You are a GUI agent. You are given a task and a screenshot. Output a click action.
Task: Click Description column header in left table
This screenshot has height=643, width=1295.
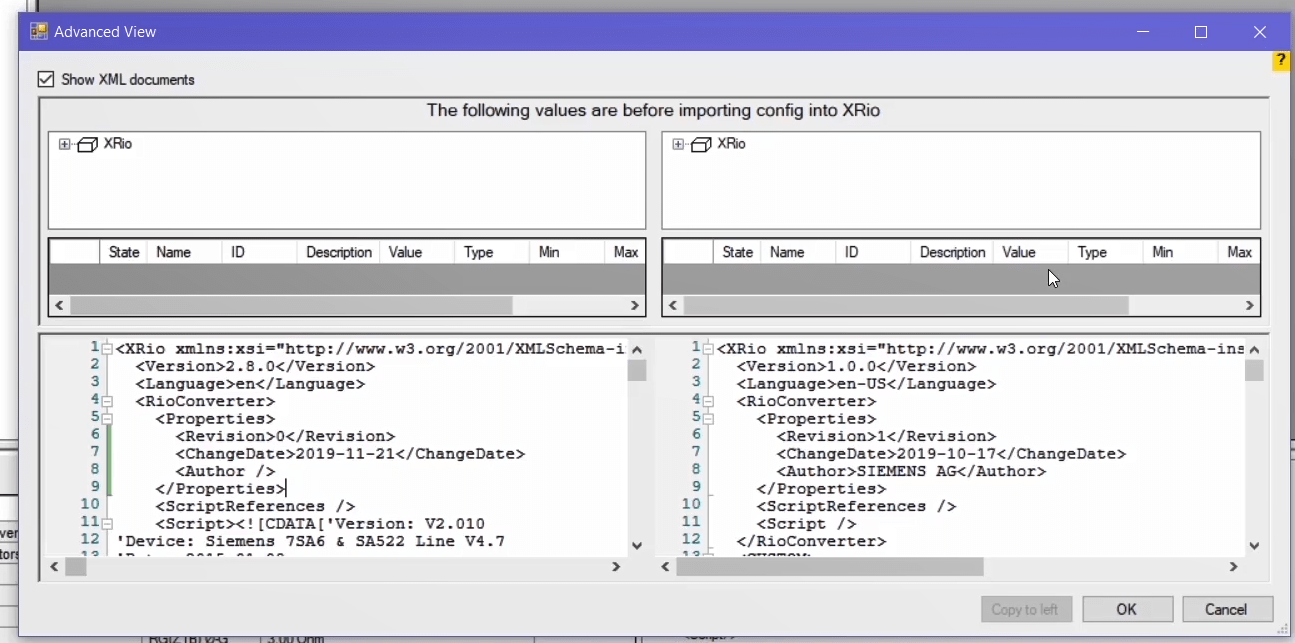[339, 252]
